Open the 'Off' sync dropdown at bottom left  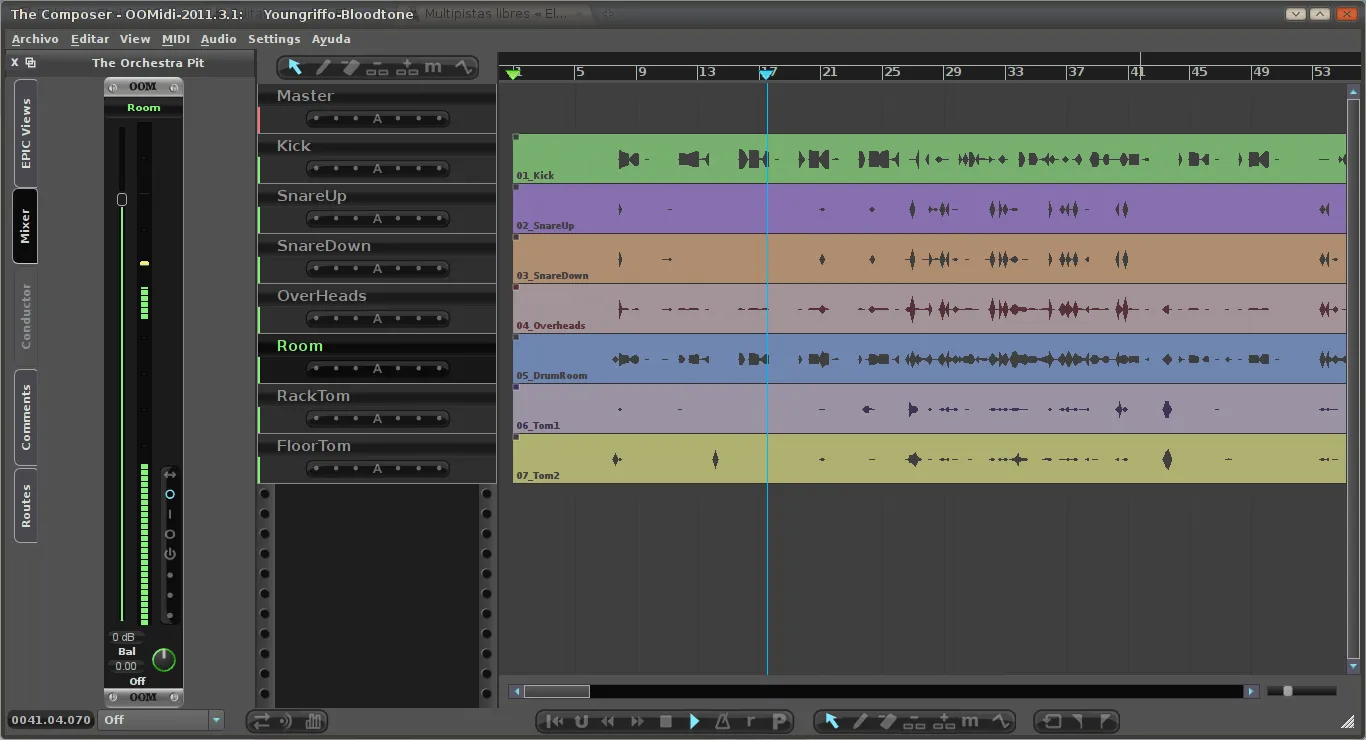point(160,720)
